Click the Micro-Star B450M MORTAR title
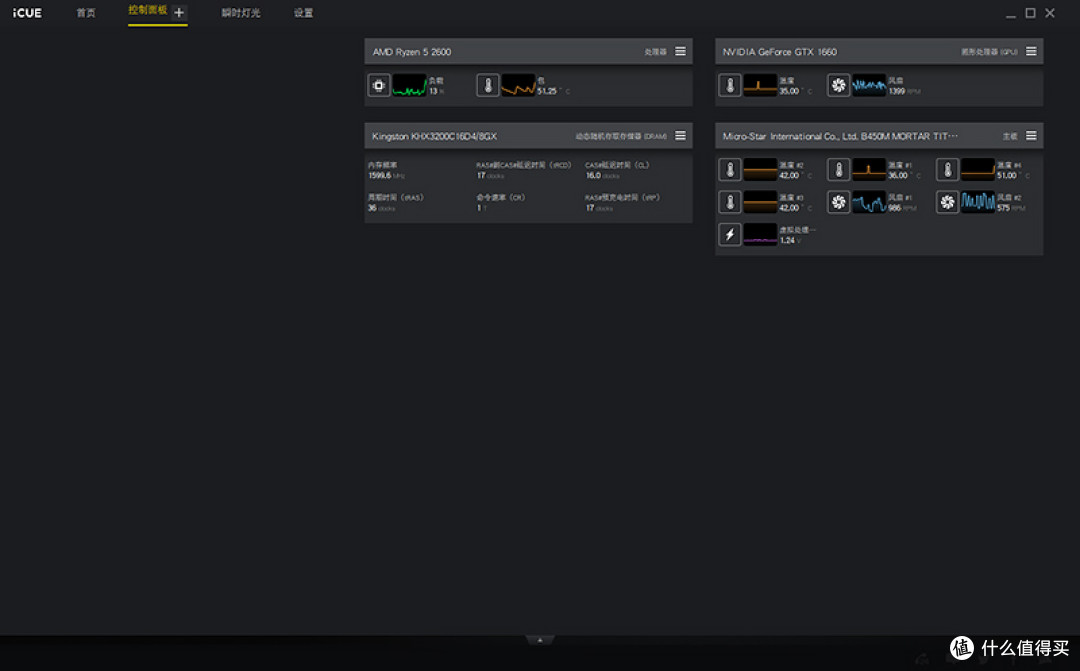The height and width of the screenshot is (671, 1080). pos(840,136)
